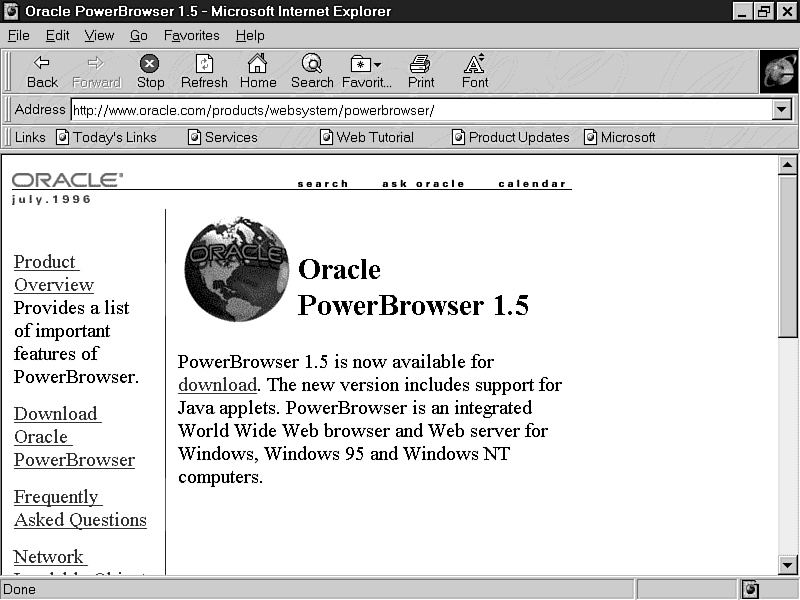The image size is (800, 600).
Task: Expand the Address bar dropdown
Action: (x=782, y=110)
